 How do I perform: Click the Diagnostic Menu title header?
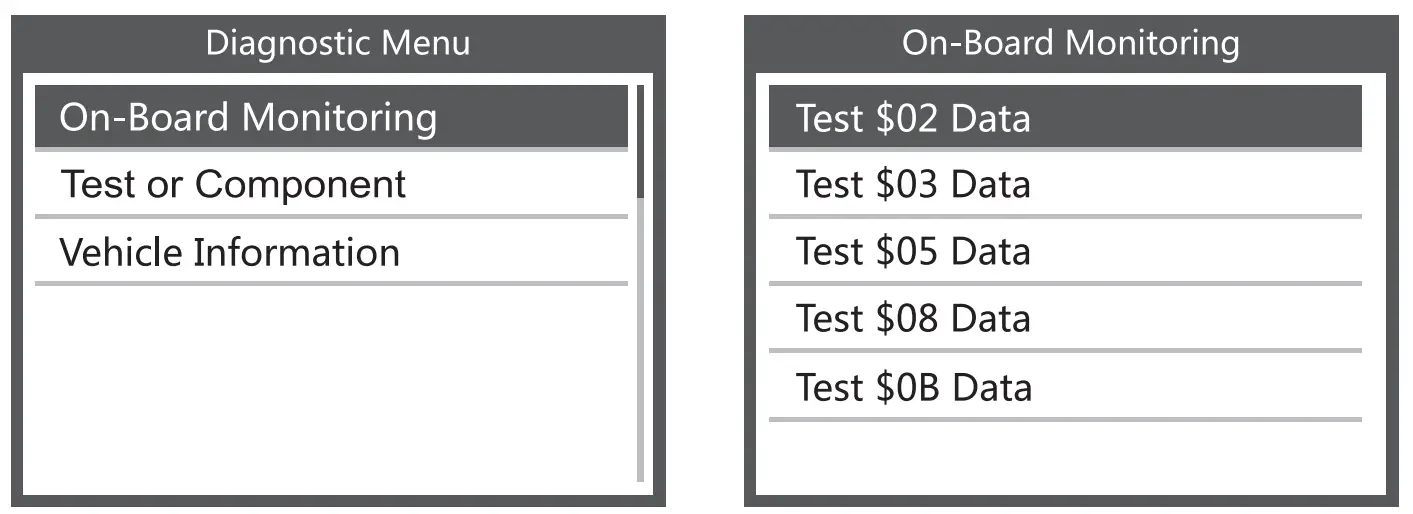[x=338, y=43]
